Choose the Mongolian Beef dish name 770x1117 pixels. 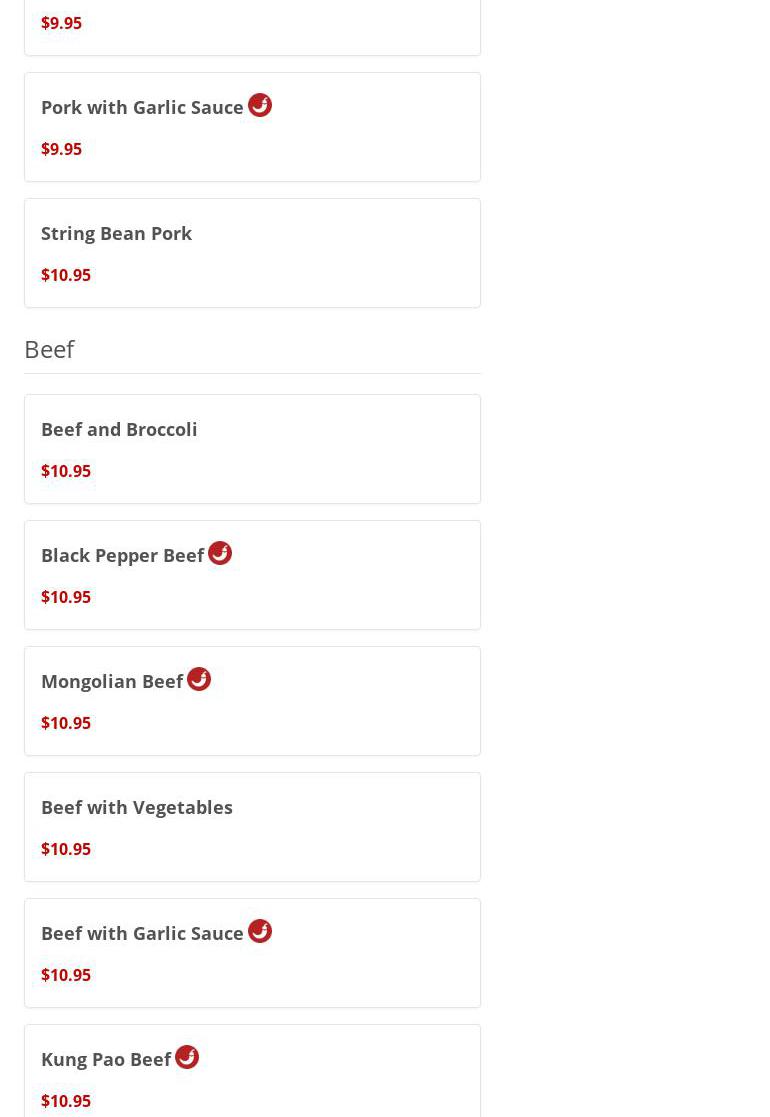click(112, 681)
